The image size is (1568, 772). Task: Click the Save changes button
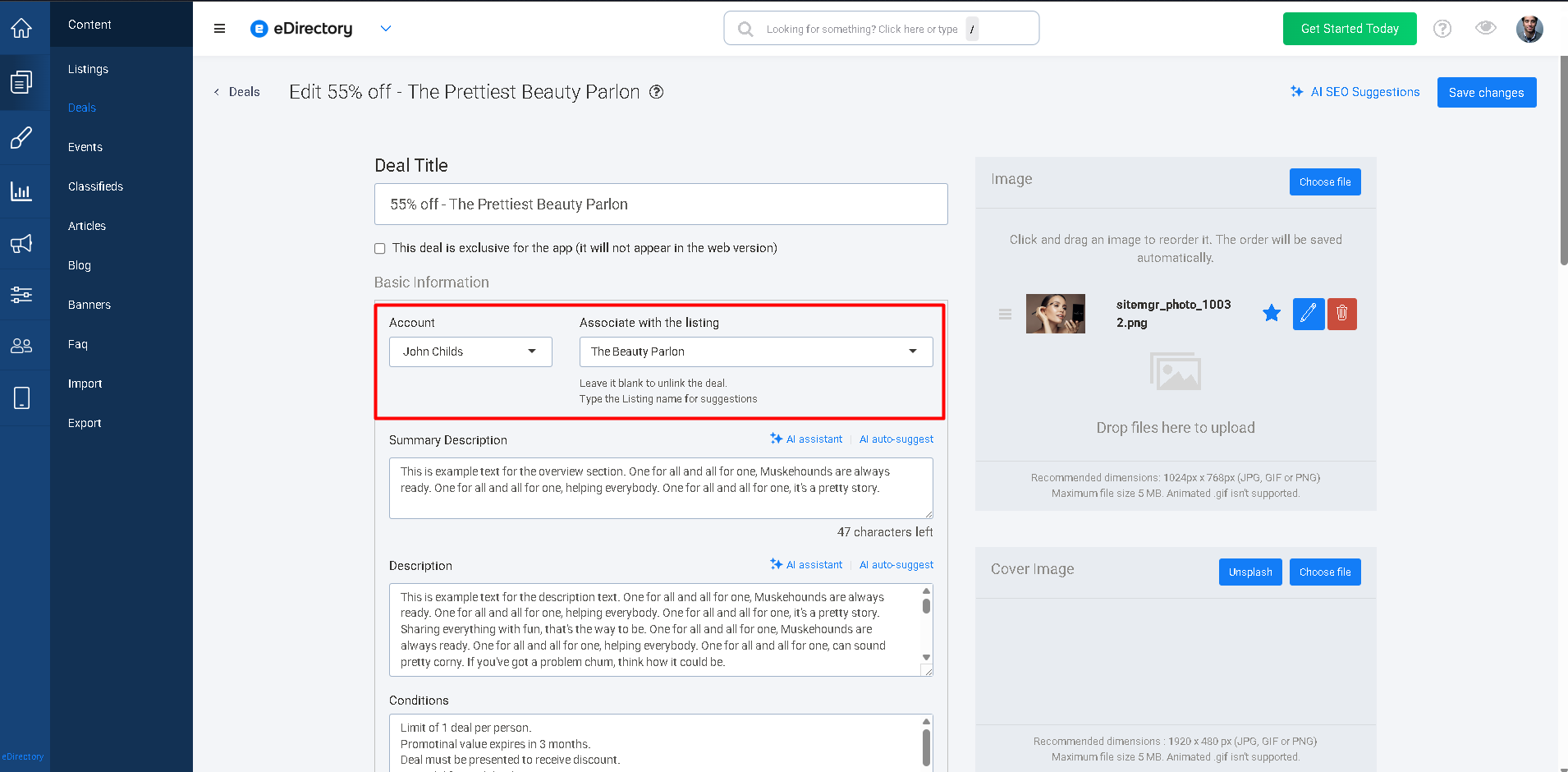(x=1487, y=93)
